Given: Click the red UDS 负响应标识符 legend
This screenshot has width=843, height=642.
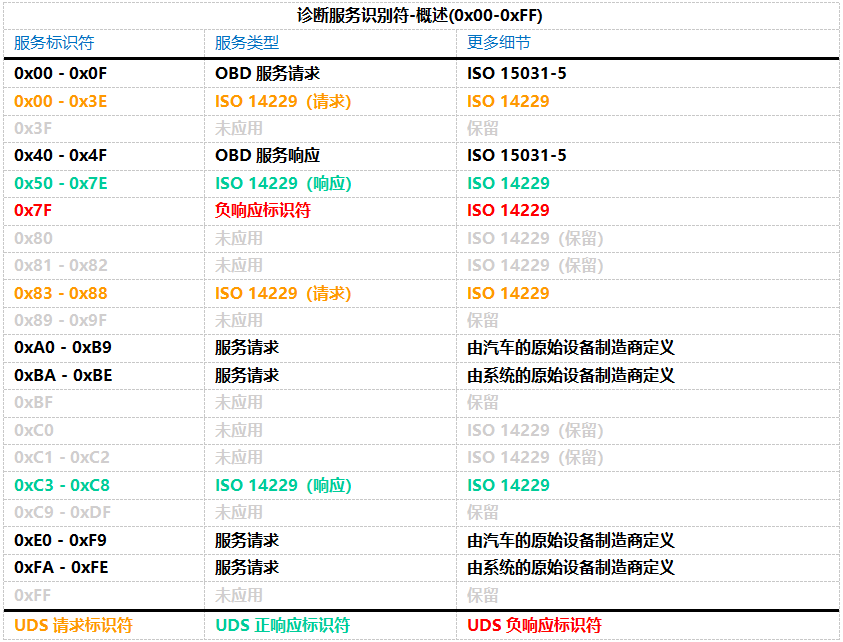Looking at the screenshot, I should point(534,626).
